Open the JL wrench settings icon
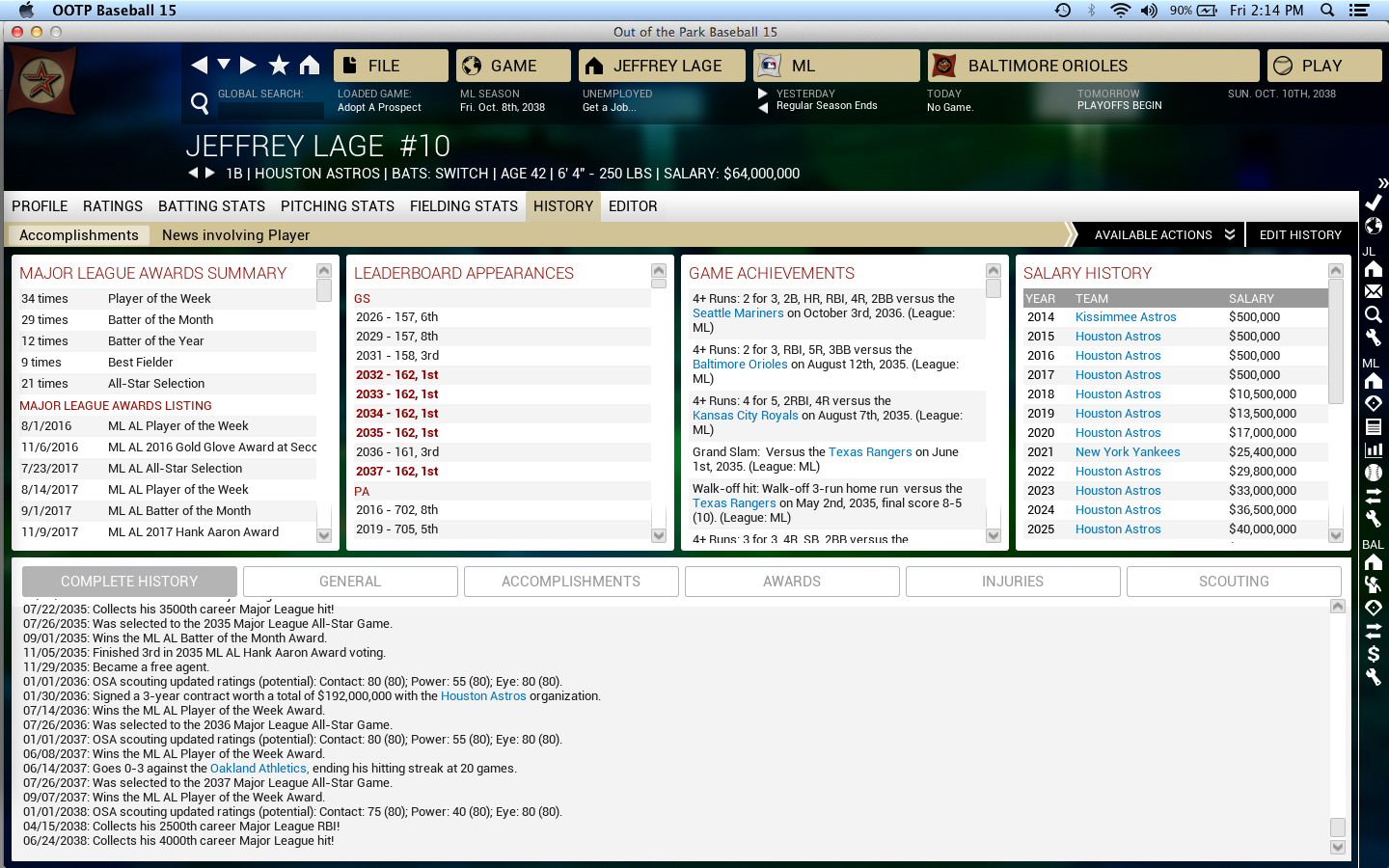1389x868 pixels. (1374, 338)
